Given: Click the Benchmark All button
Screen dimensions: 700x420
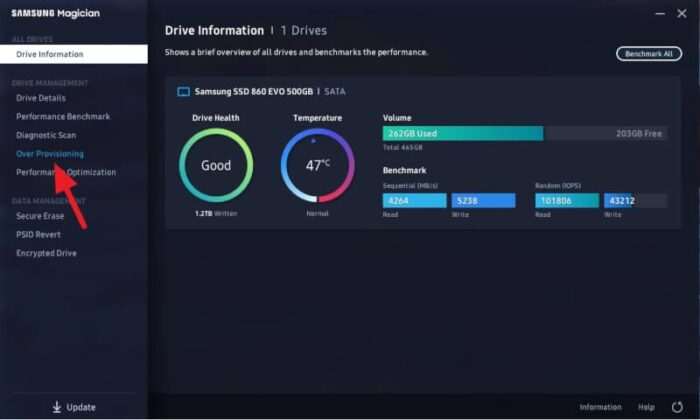Looking at the screenshot, I should click(649, 54).
